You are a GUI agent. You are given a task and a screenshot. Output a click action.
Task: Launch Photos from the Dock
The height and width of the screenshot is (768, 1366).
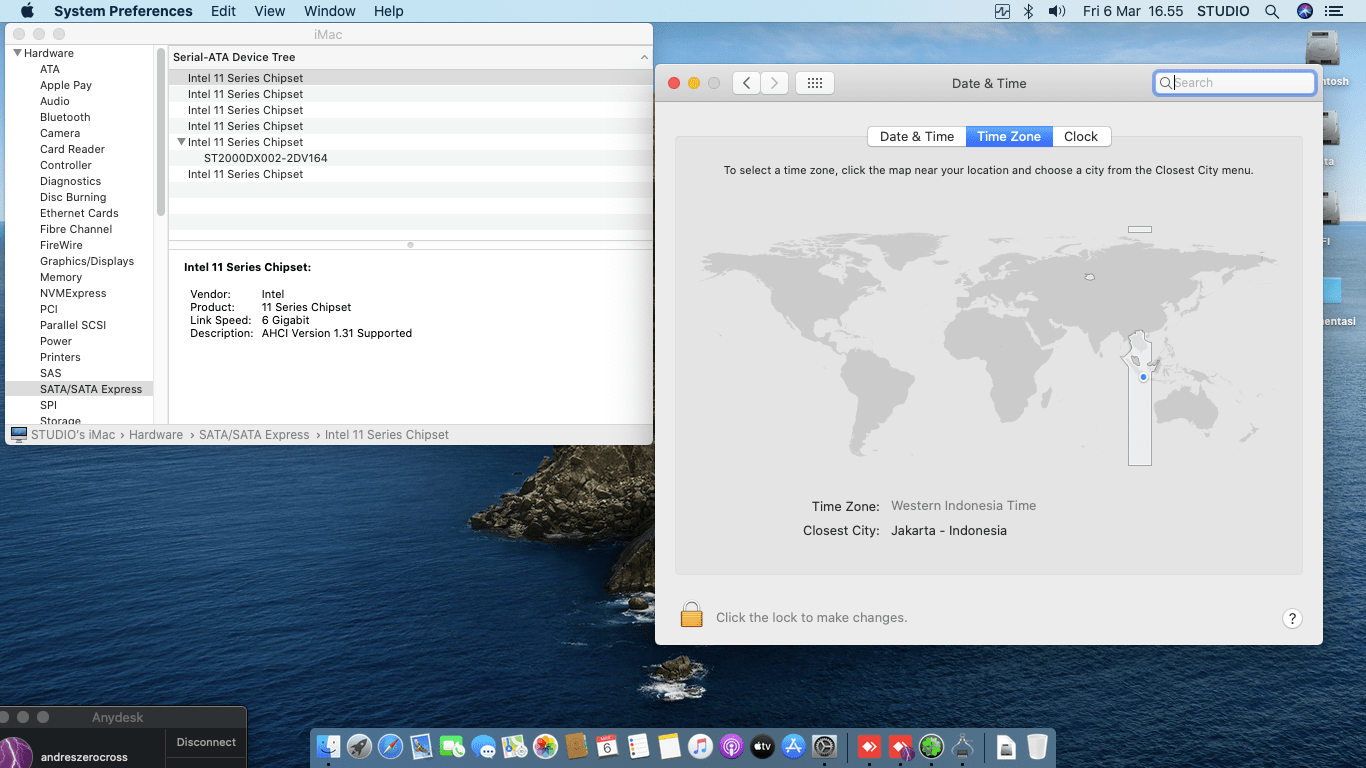pyautogui.click(x=545, y=746)
